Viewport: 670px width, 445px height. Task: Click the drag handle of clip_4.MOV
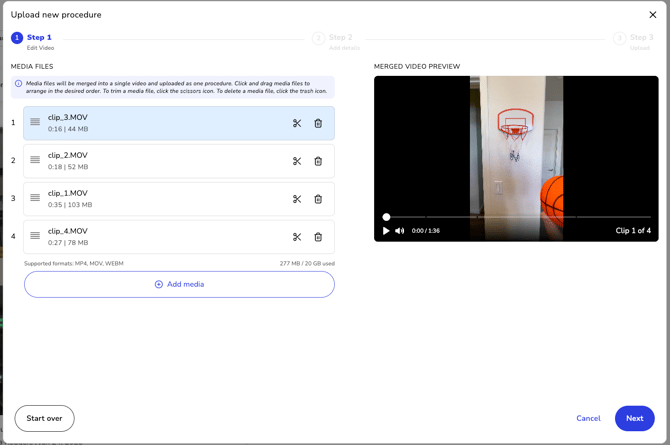(35, 236)
